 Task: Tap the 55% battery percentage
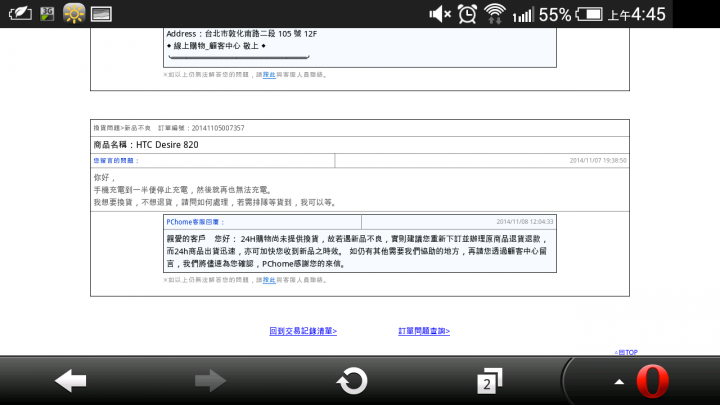[x=555, y=15]
